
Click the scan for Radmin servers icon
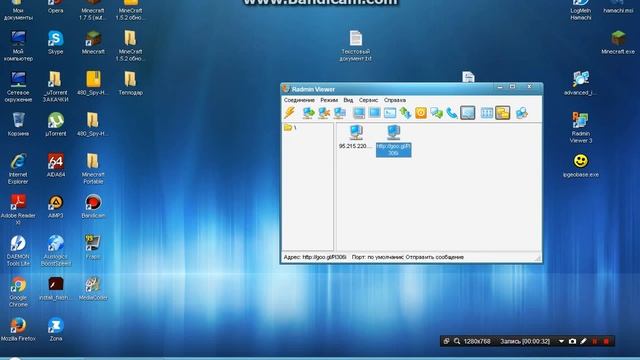522,113
